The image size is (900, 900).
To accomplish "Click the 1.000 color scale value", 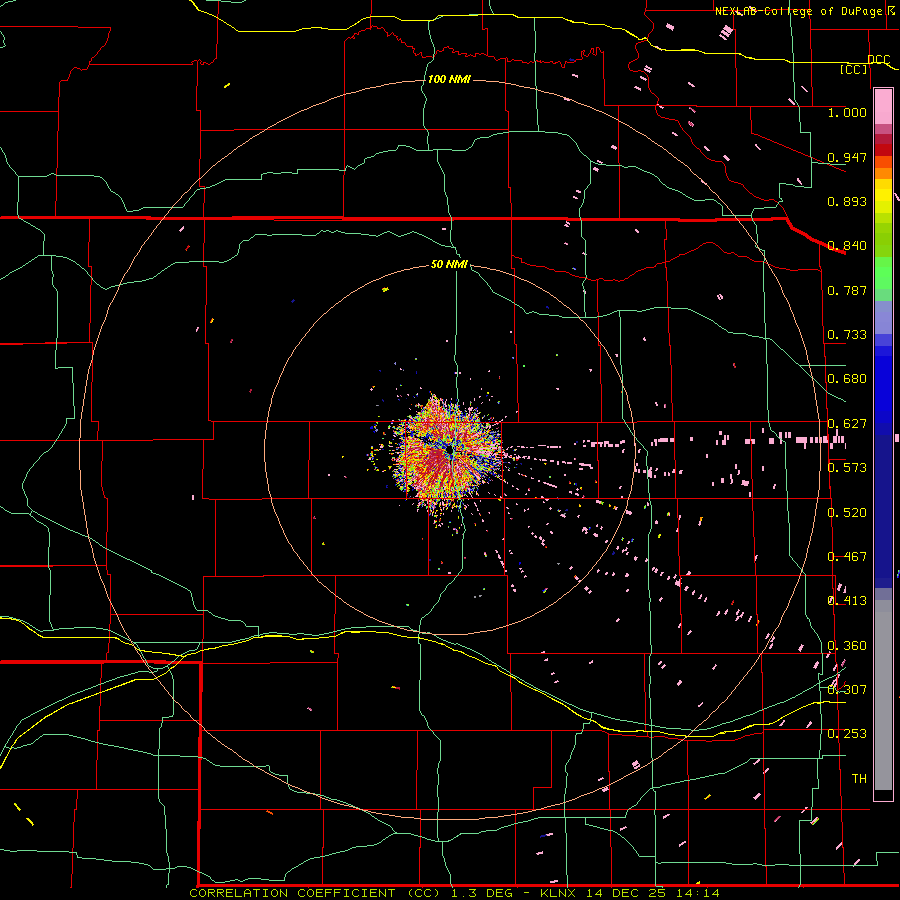I will tap(847, 112).
